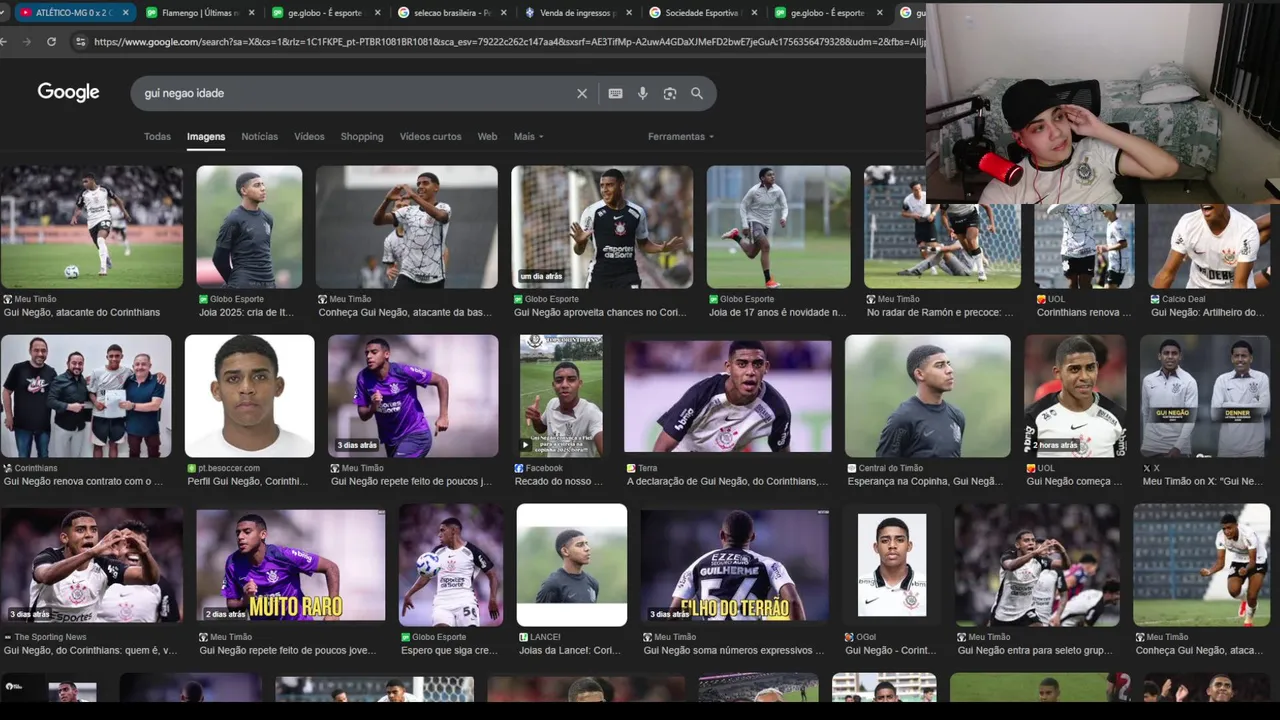Open thumbnail for 'Joia de 17 anos é novidade'
This screenshot has width=1280, height=720.
pos(778,227)
